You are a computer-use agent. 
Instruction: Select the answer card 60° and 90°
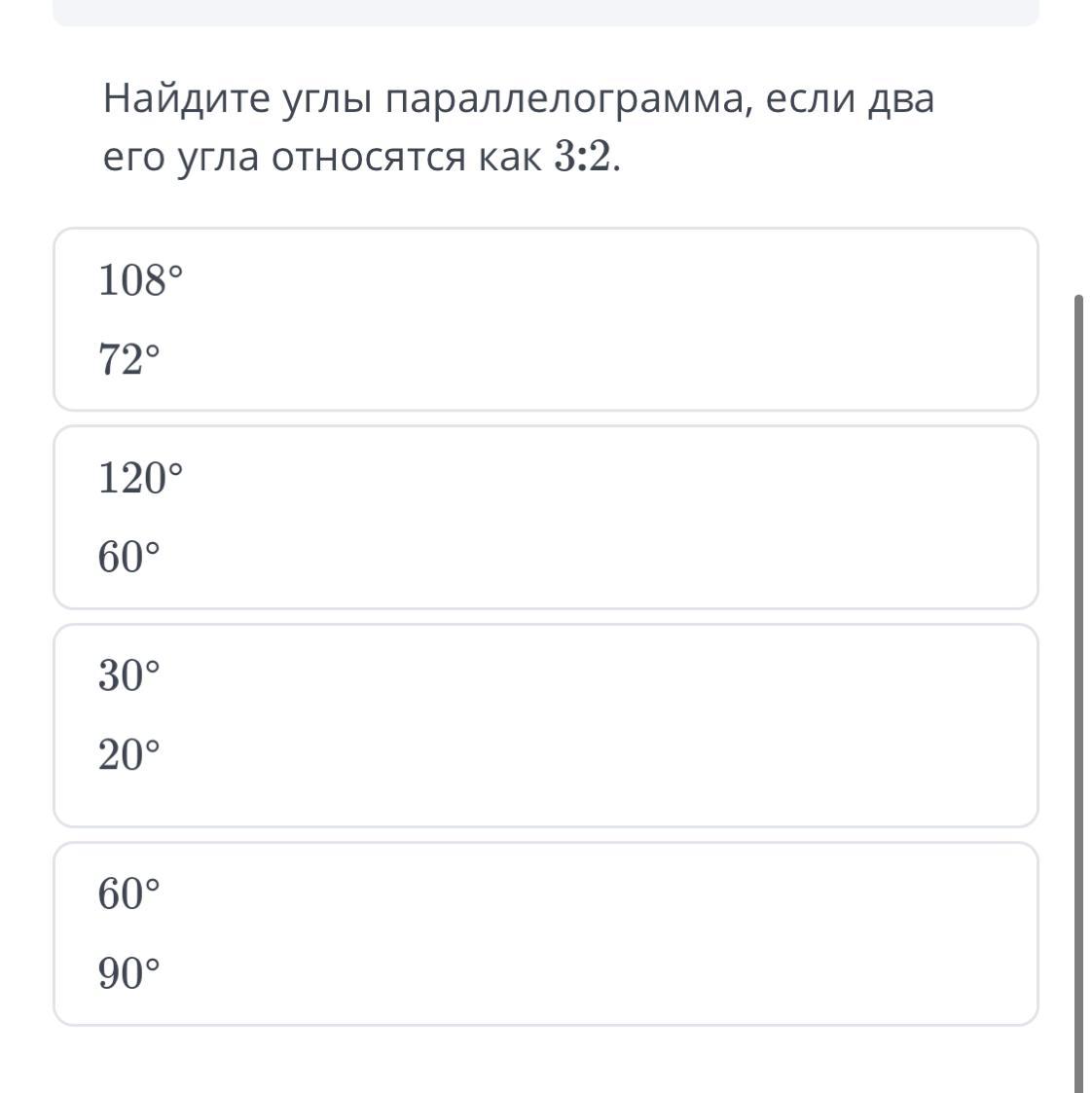point(545,933)
